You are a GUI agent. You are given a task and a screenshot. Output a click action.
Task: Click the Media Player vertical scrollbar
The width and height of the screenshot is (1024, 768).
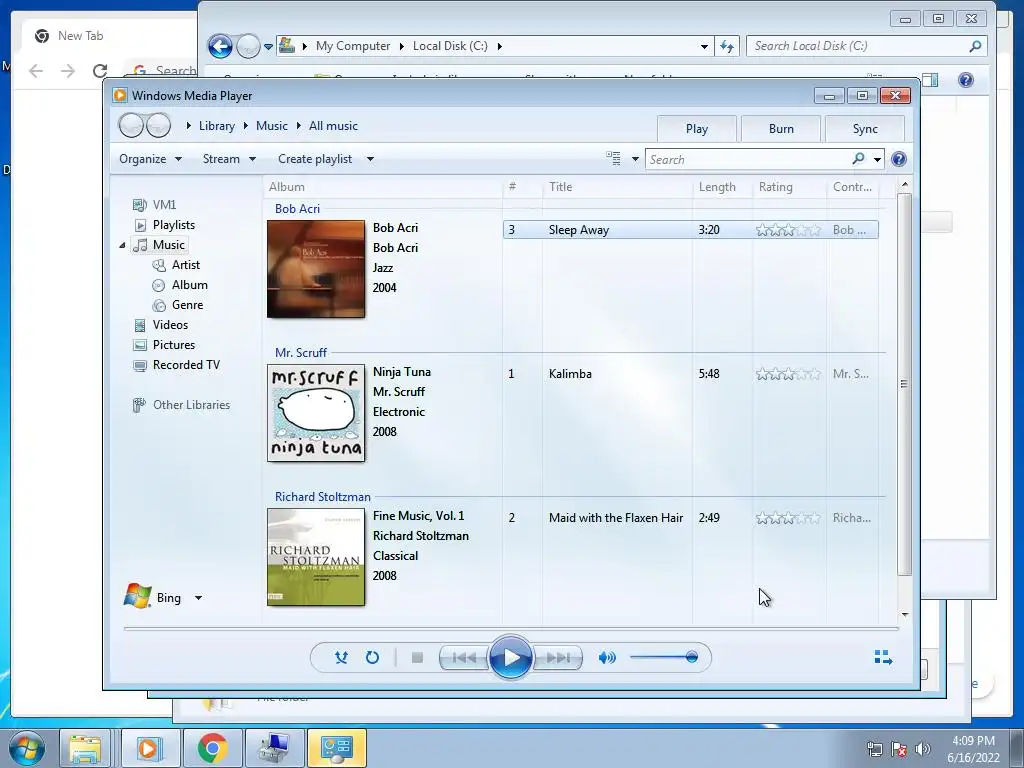pyautogui.click(x=904, y=384)
